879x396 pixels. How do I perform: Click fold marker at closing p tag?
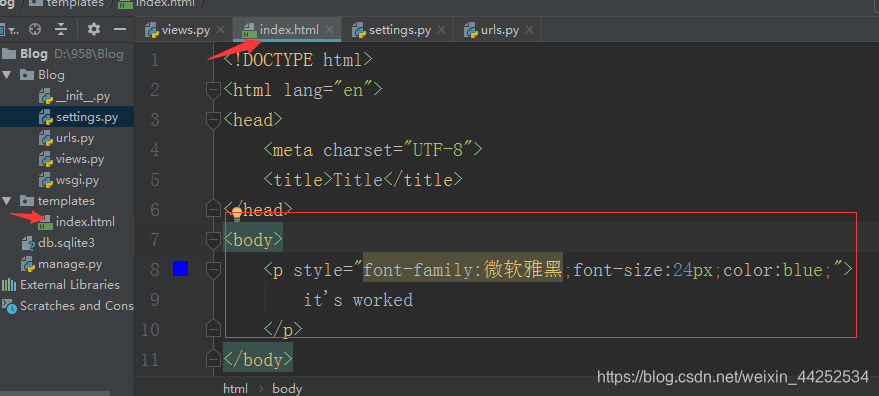coord(213,328)
